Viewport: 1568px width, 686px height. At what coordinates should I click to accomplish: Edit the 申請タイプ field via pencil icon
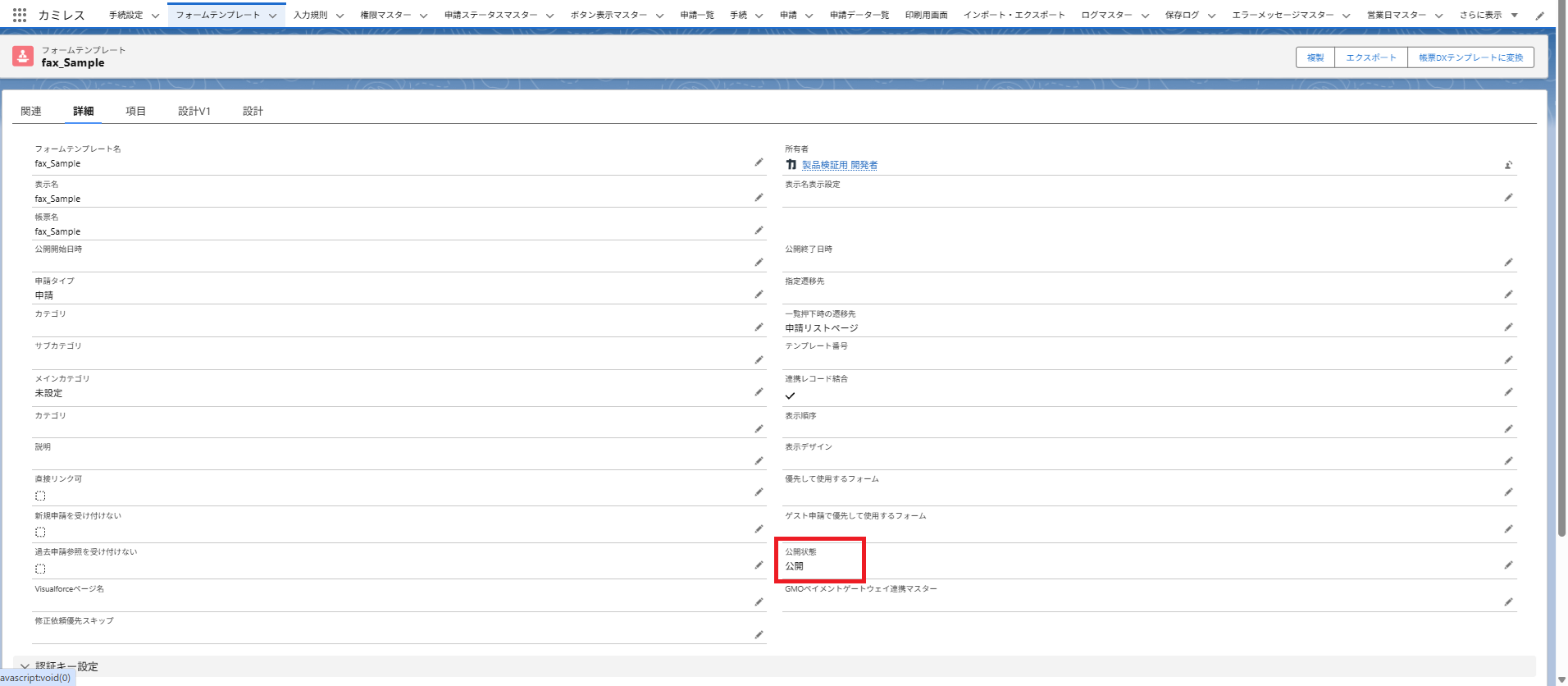point(759,294)
